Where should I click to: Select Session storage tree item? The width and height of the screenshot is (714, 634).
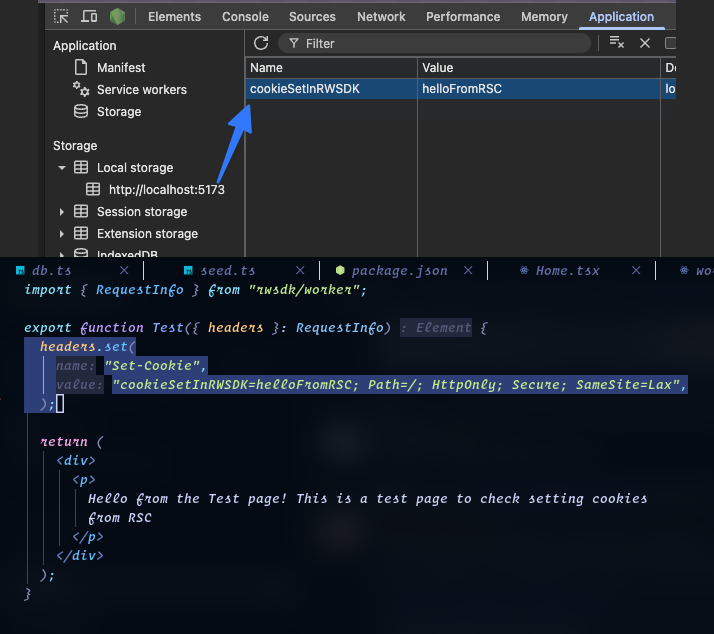click(142, 212)
